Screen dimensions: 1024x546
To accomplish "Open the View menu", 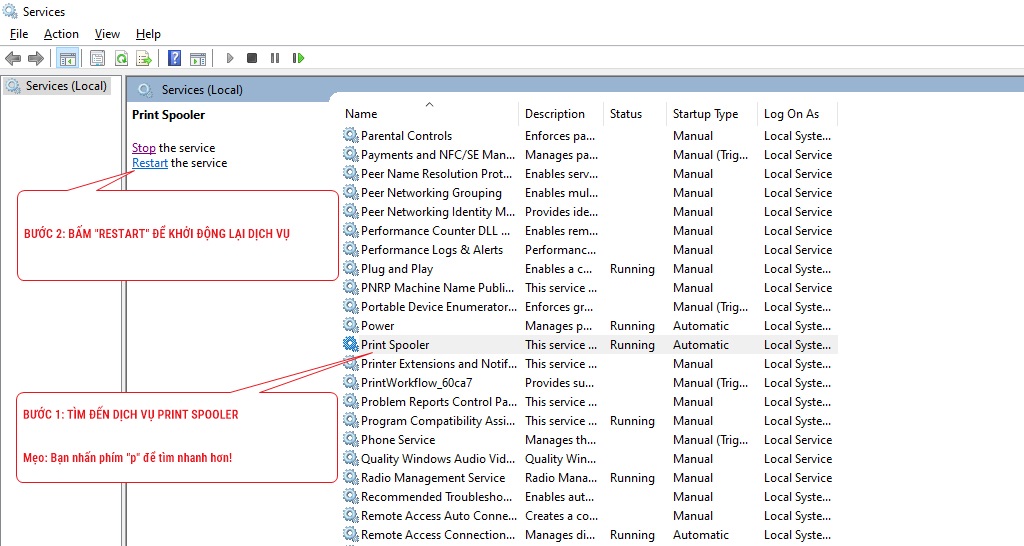I will click(x=107, y=34).
